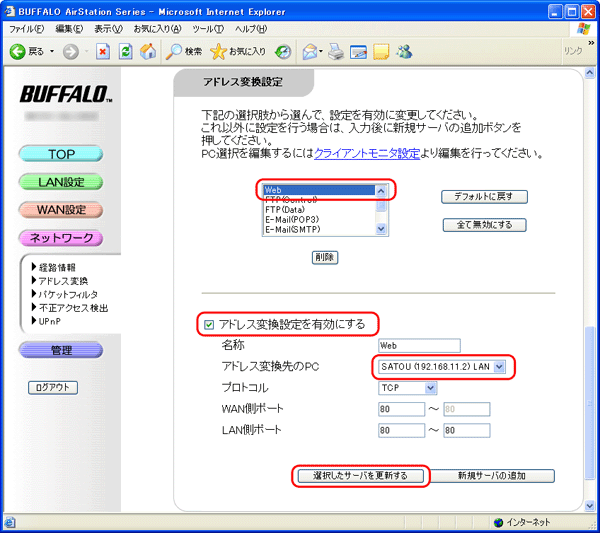This screenshot has height=533, width=600.
Task: Refresh the page with green arrows icon
Action: coord(126,51)
